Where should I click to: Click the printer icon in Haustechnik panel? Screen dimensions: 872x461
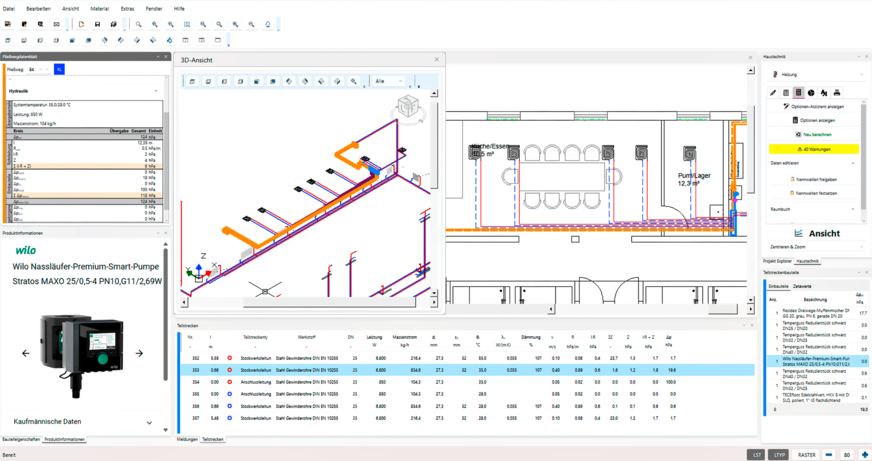pyautogui.click(x=837, y=93)
